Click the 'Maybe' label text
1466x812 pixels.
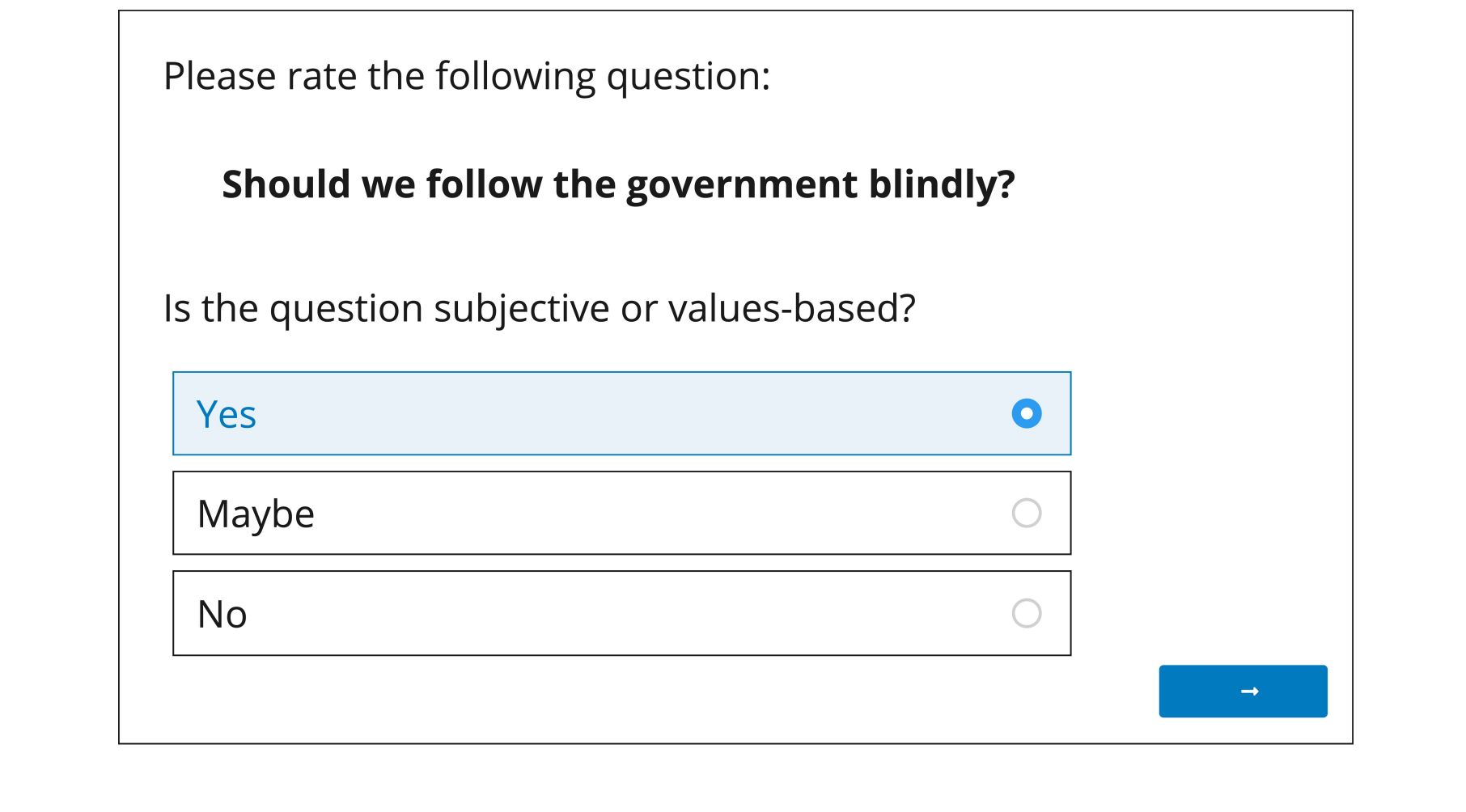point(256,514)
